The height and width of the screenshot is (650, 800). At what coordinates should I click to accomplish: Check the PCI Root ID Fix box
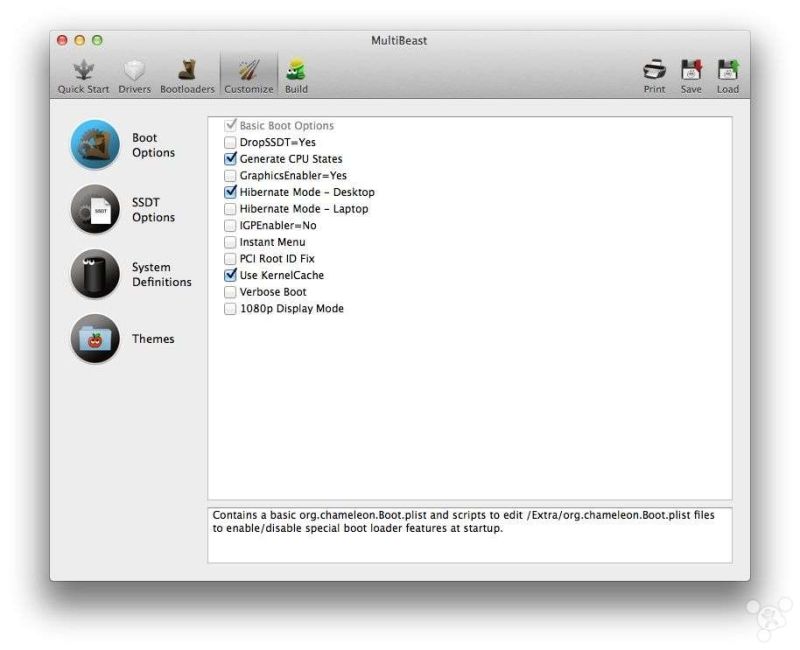tap(231, 259)
